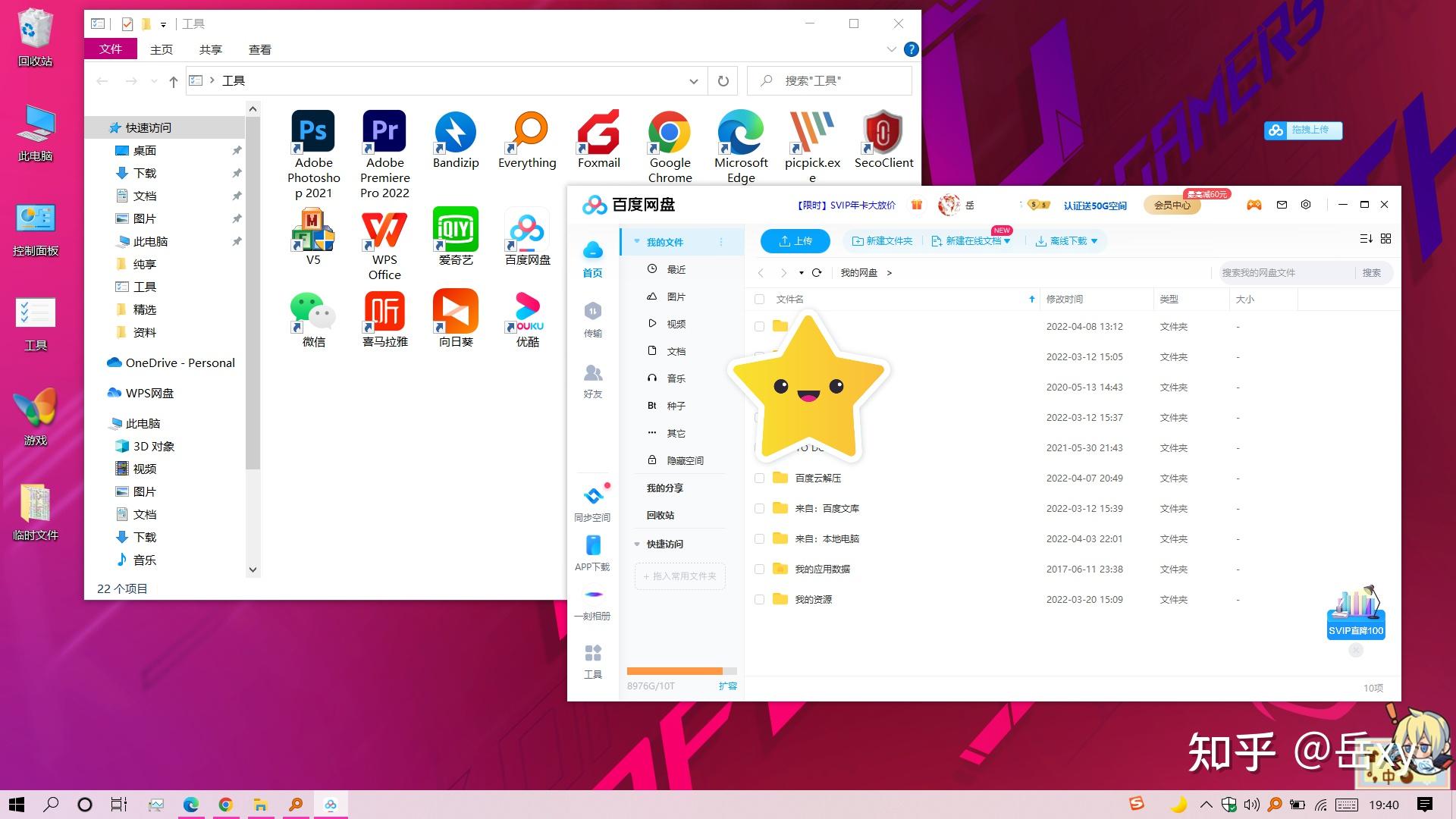
Task: Switch to 查看 ribbon tab
Action: 259,49
